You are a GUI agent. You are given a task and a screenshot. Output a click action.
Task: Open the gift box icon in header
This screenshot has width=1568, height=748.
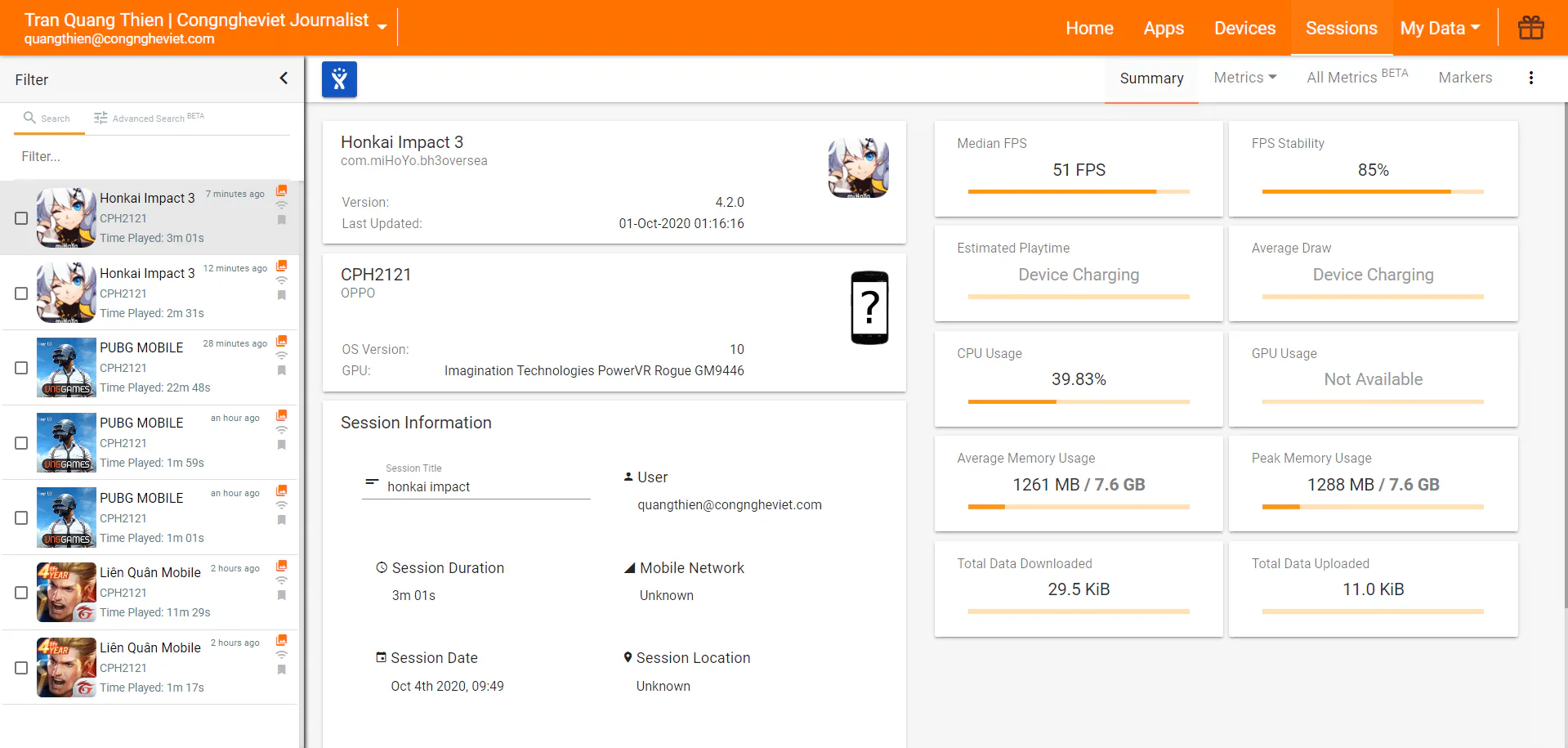pos(1530,28)
